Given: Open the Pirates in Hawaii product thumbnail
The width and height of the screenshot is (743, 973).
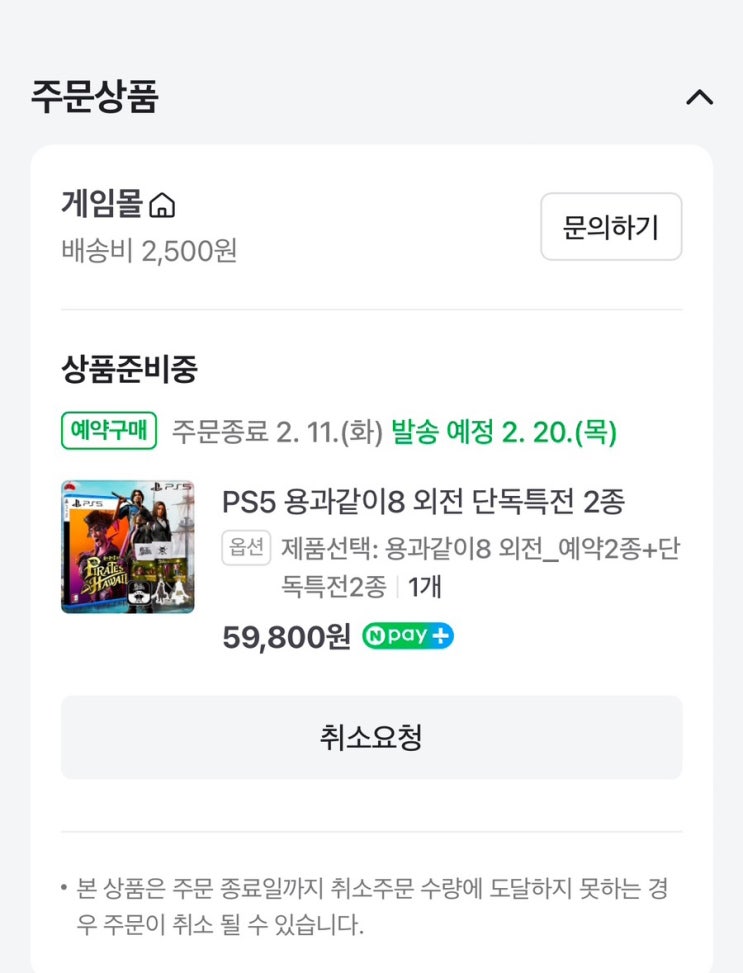Looking at the screenshot, I should coord(127,546).
